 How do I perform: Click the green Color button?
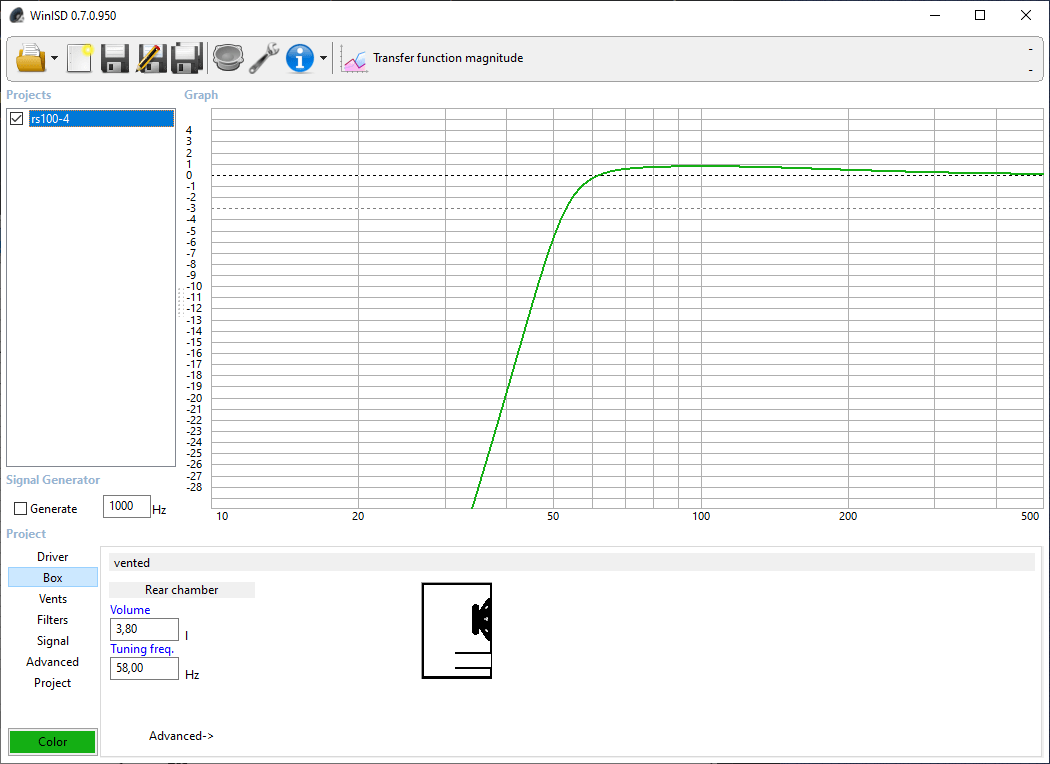coord(53,741)
